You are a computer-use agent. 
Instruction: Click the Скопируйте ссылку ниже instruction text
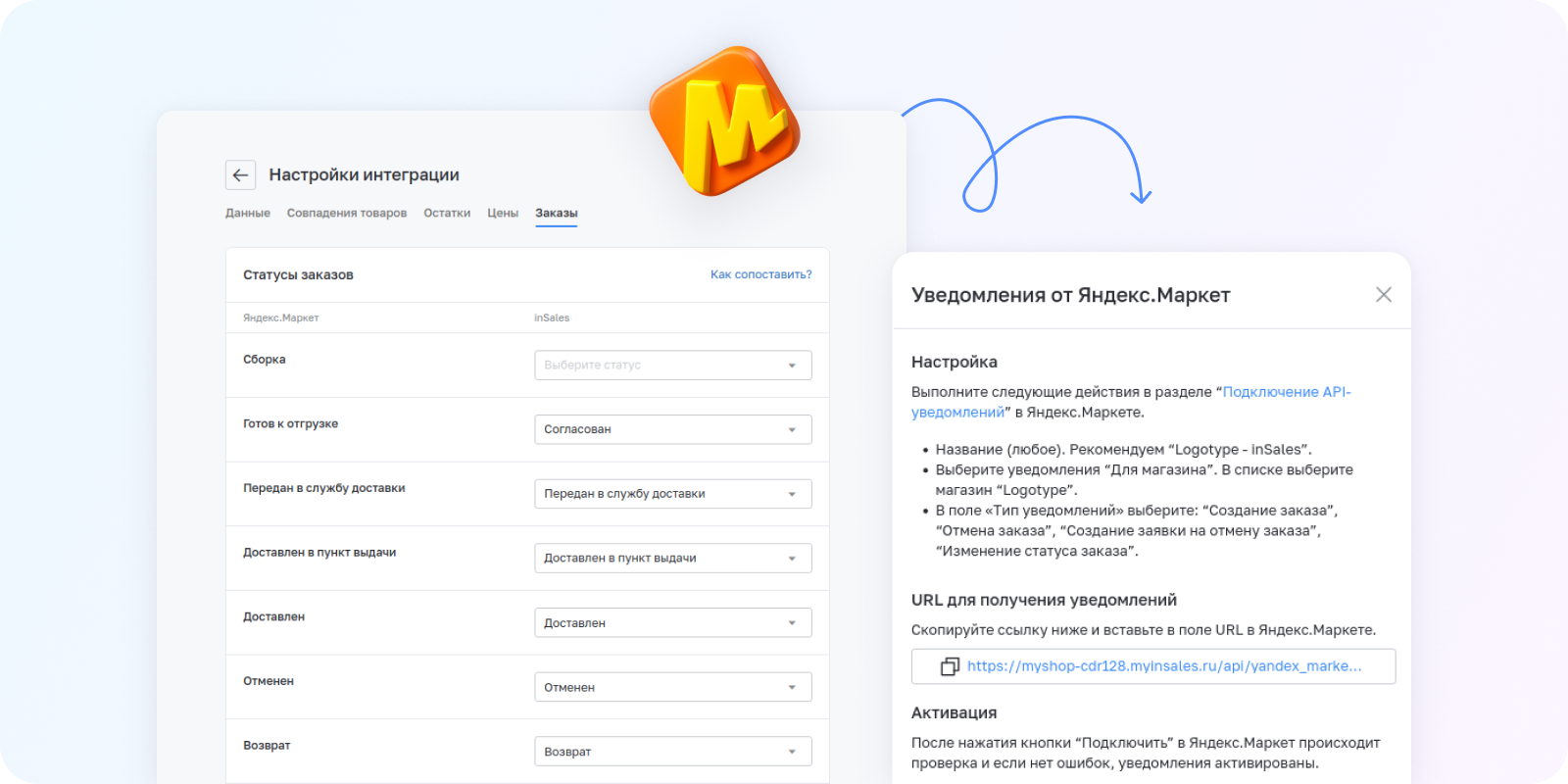[x=1144, y=630]
